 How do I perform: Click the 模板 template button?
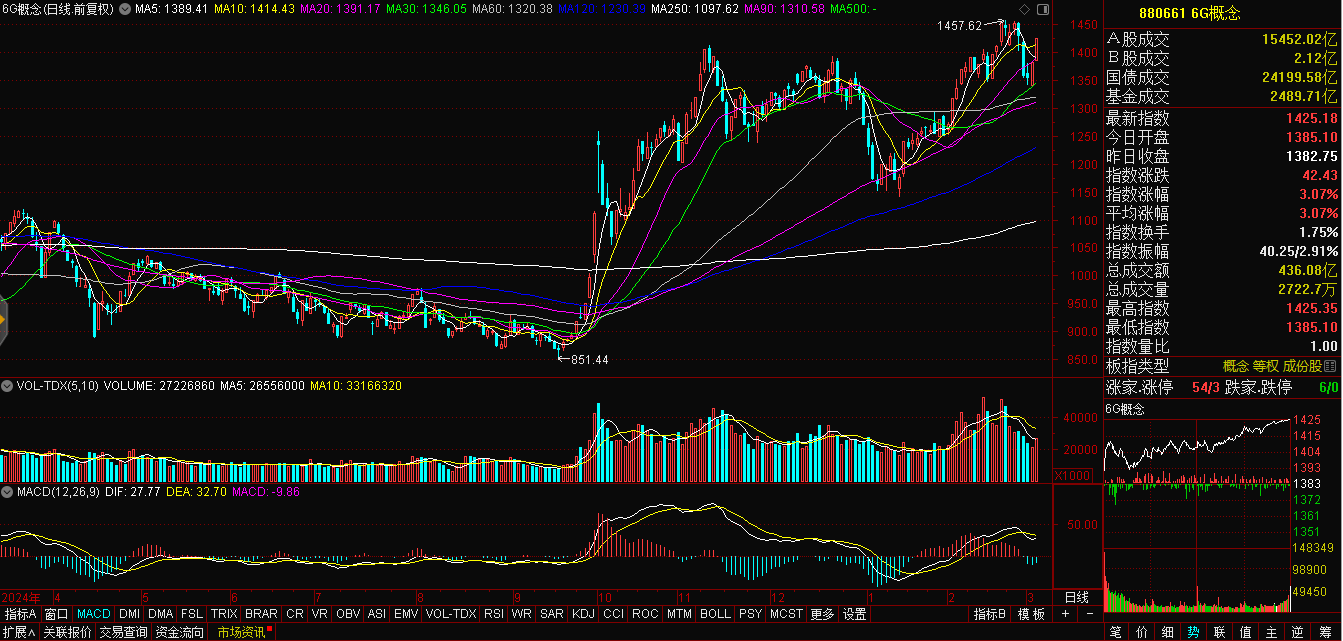1031,614
